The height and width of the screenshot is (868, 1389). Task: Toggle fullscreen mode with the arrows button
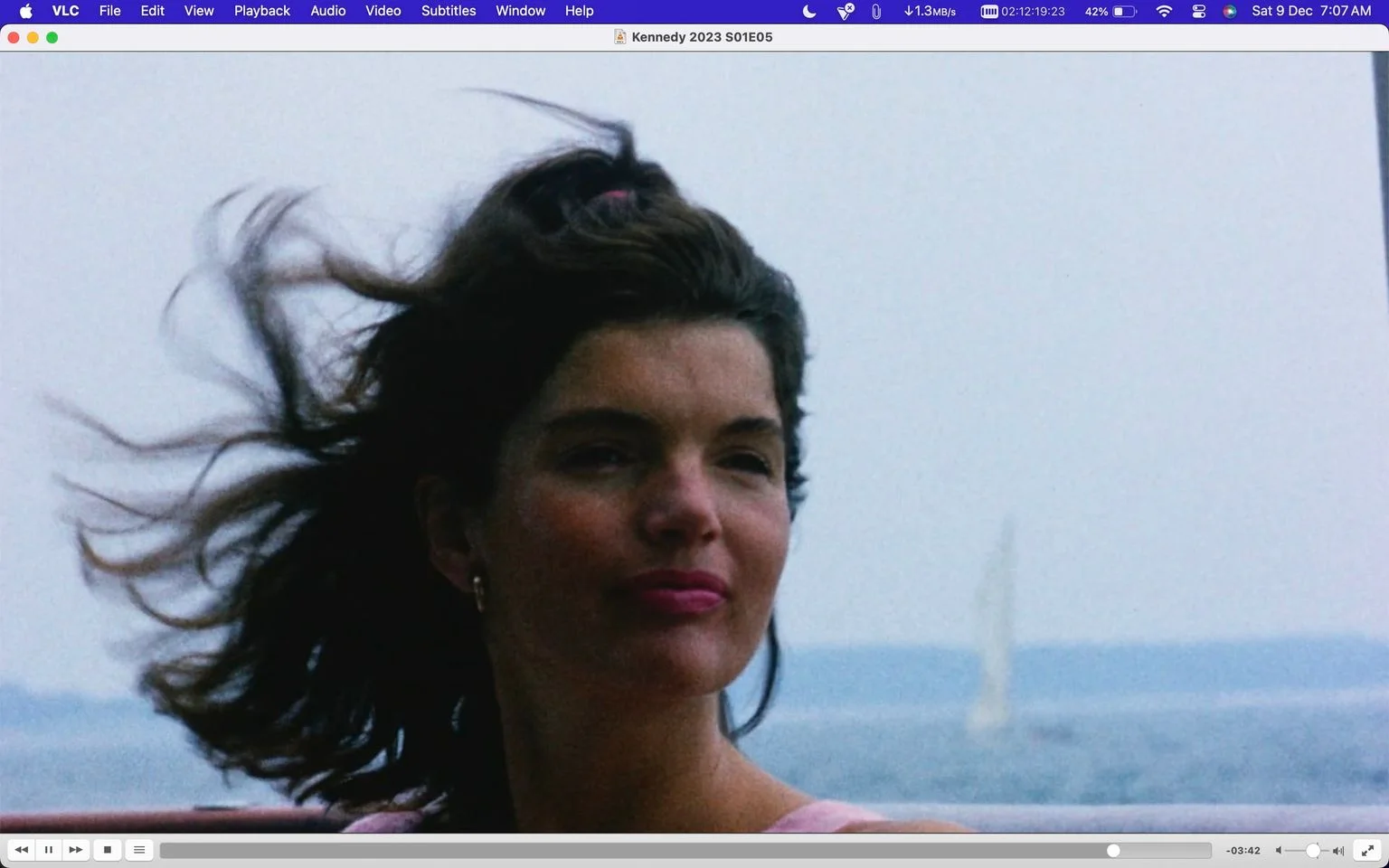1369,850
